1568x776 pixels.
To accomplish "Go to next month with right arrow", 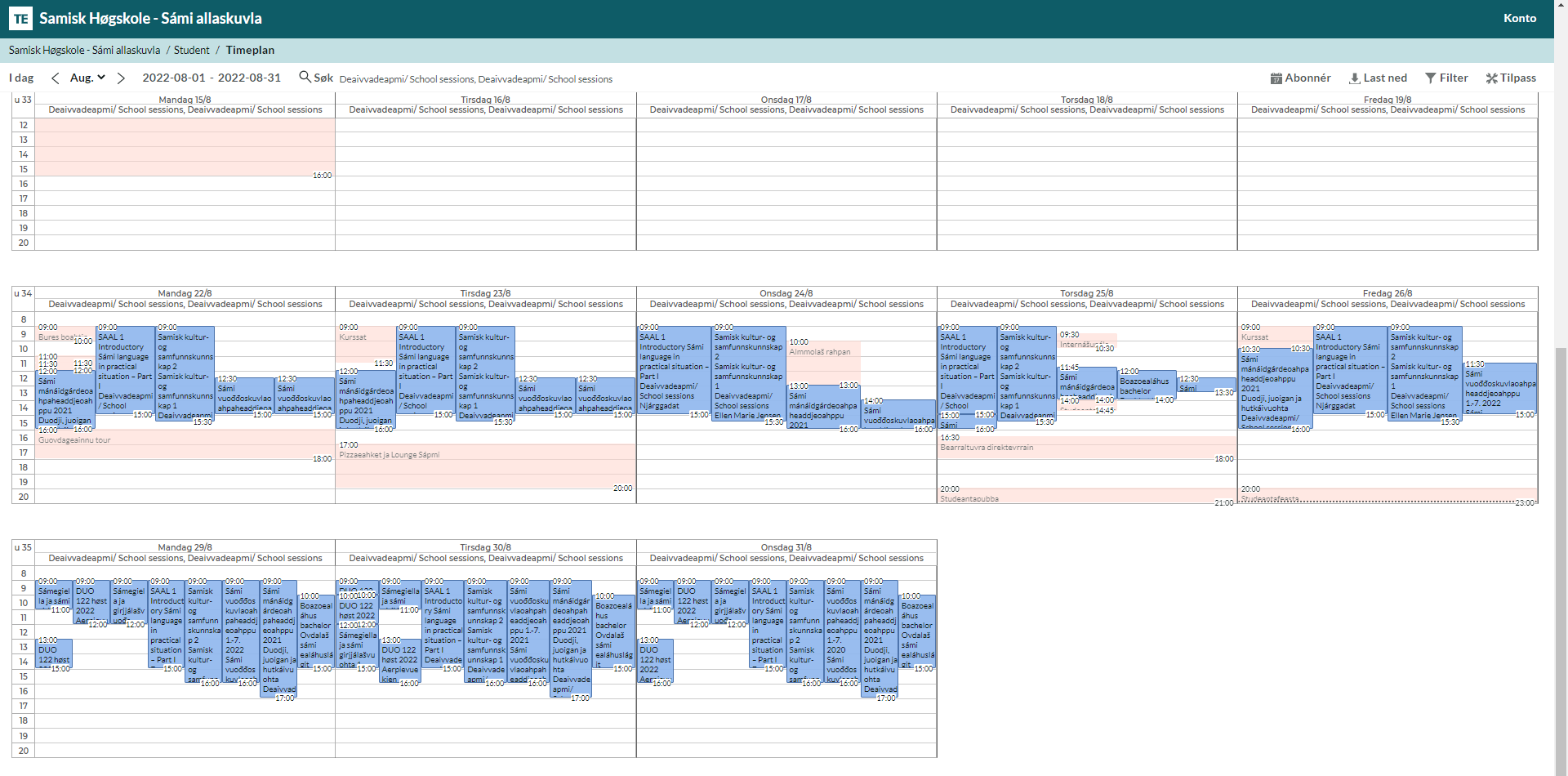I will click(121, 78).
